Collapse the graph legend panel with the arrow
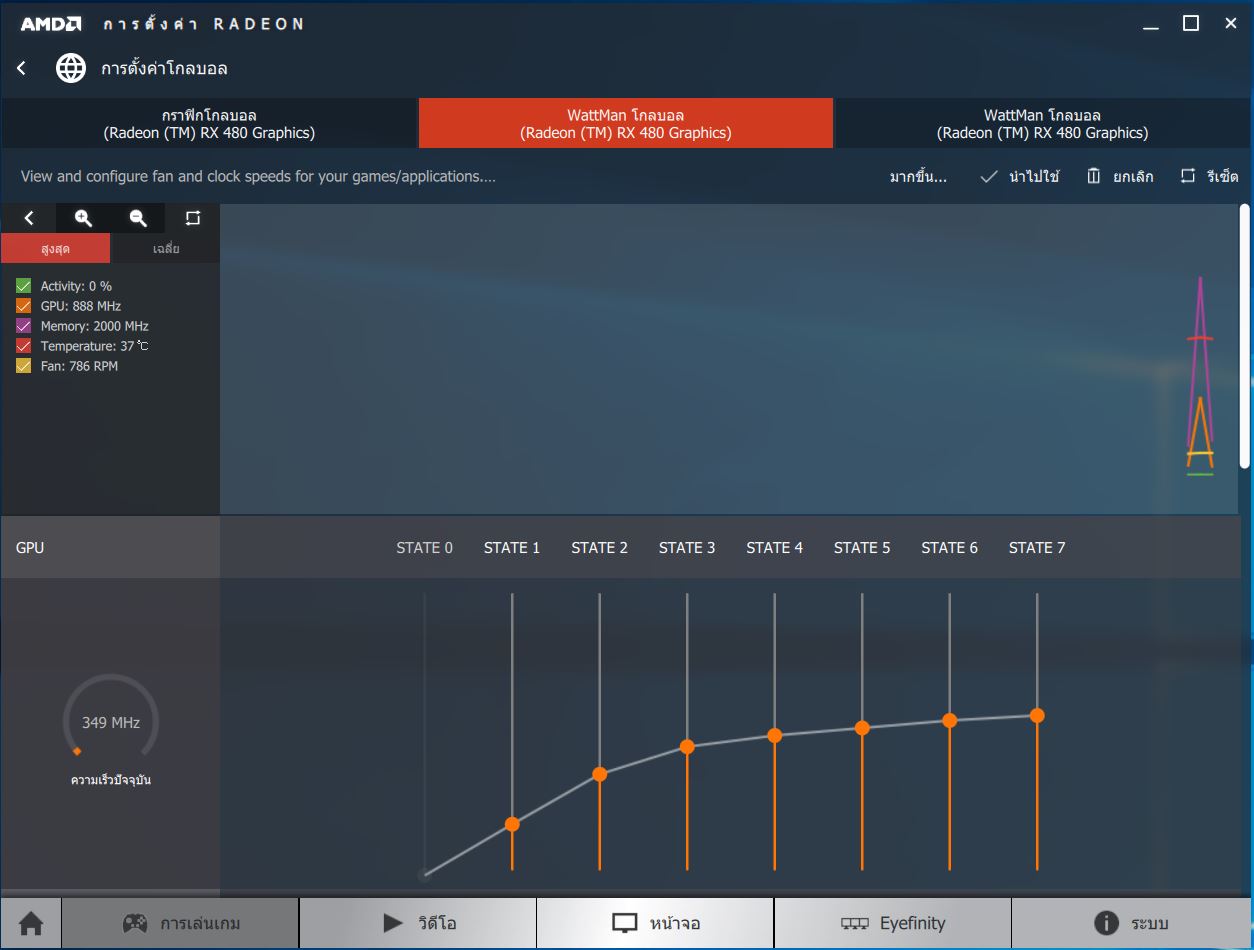1254x950 pixels. (29, 218)
